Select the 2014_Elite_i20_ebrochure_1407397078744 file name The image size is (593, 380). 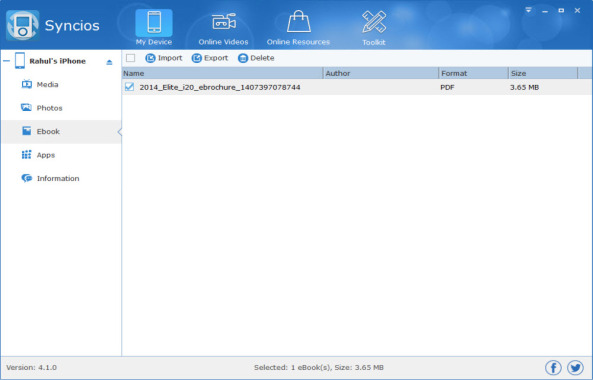tap(220, 87)
